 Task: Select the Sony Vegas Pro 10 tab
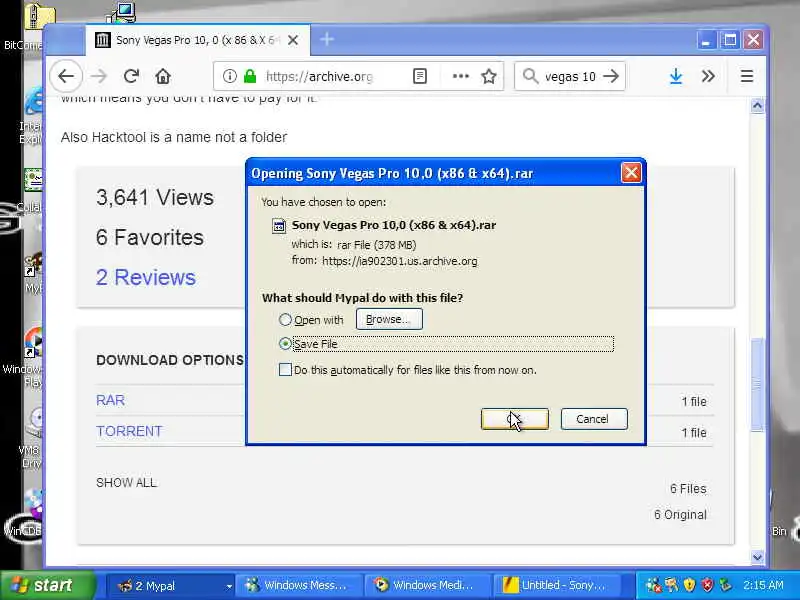click(197, 40)
